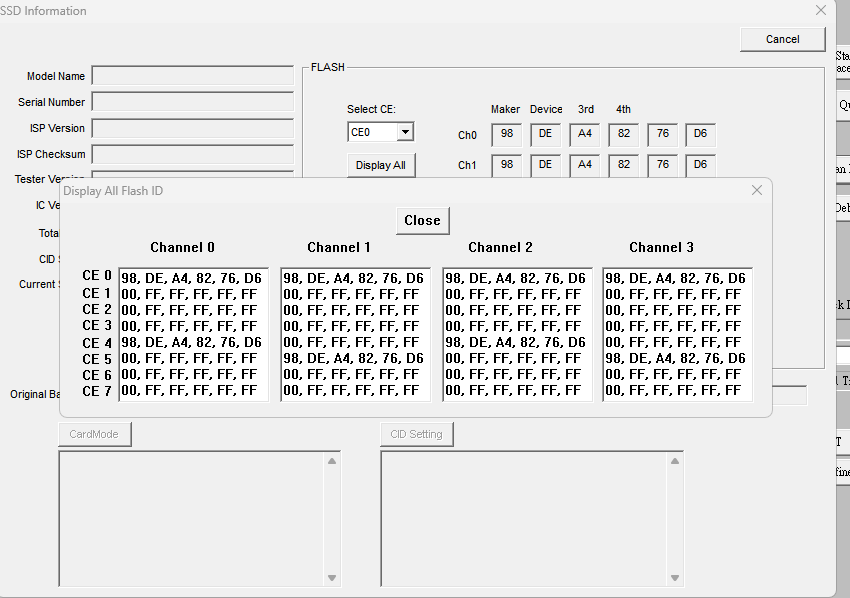Select Channel 0 CE 0 flash ID row
This screenshot has width=850, height=598.
194,278
